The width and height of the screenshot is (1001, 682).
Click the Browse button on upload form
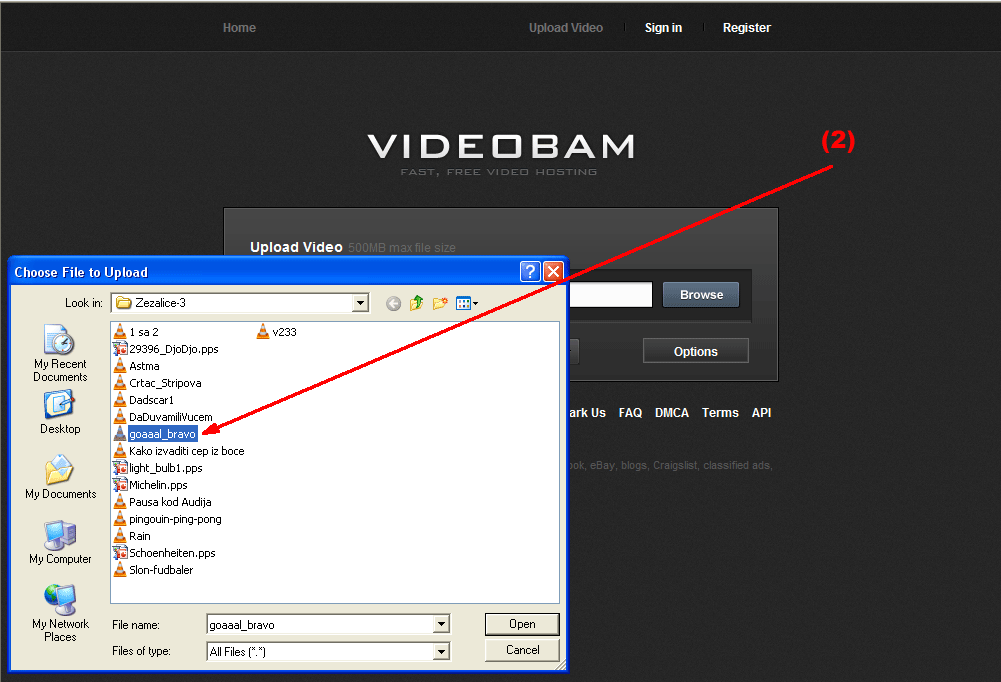[x=701, y=294]
